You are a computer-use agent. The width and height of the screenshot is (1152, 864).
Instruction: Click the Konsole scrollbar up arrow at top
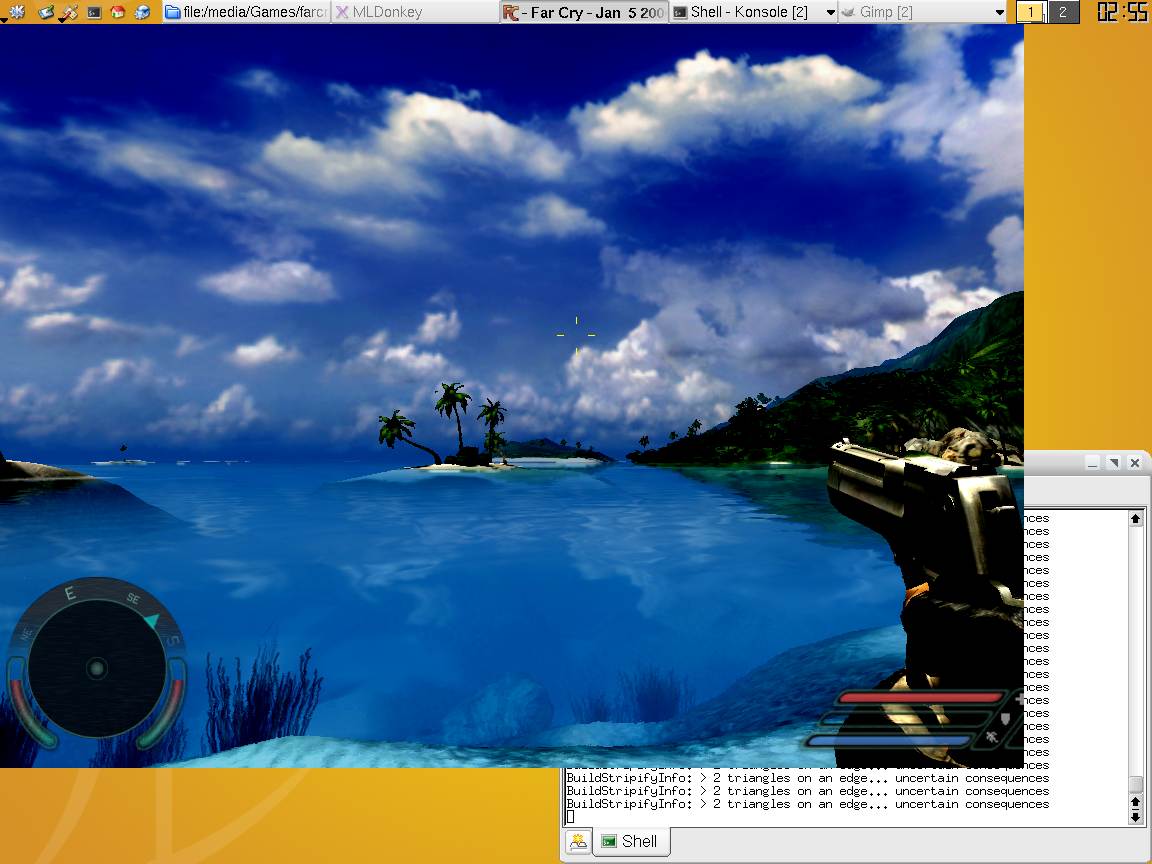[x=1135, y=519]
